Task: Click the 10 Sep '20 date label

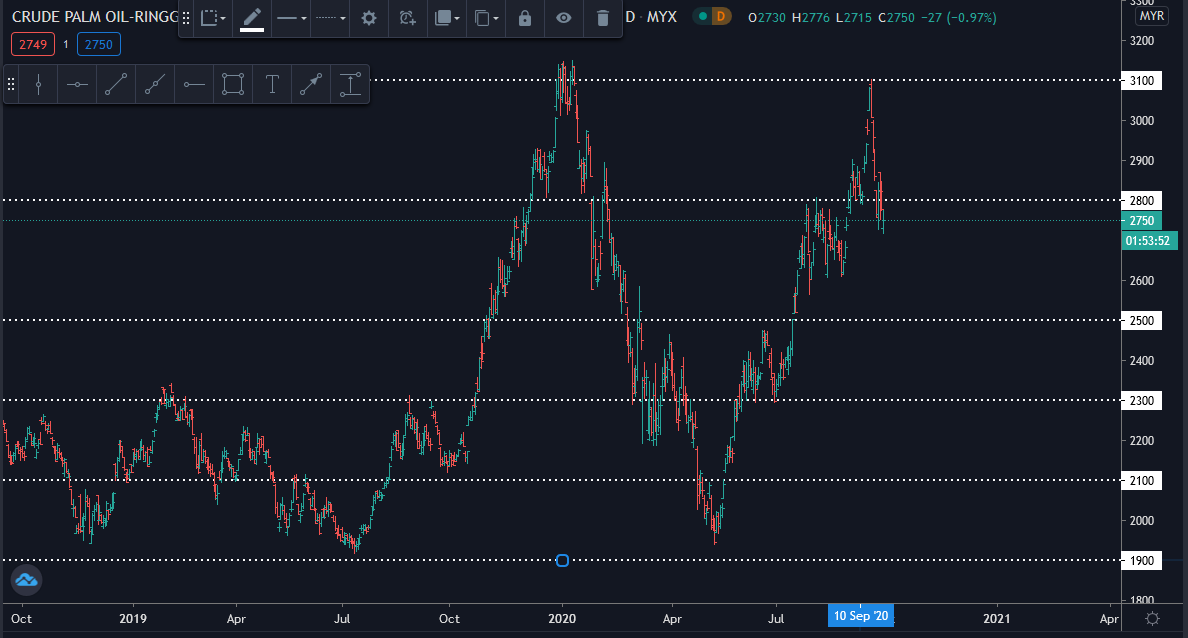Action: (x=860, y=616)
